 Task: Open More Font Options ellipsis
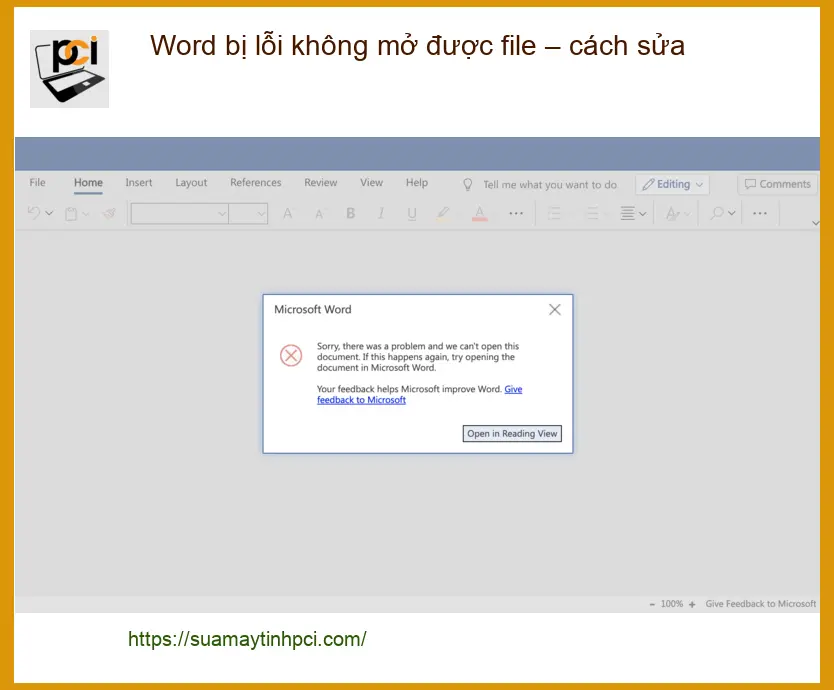click(x=516, y=213)
